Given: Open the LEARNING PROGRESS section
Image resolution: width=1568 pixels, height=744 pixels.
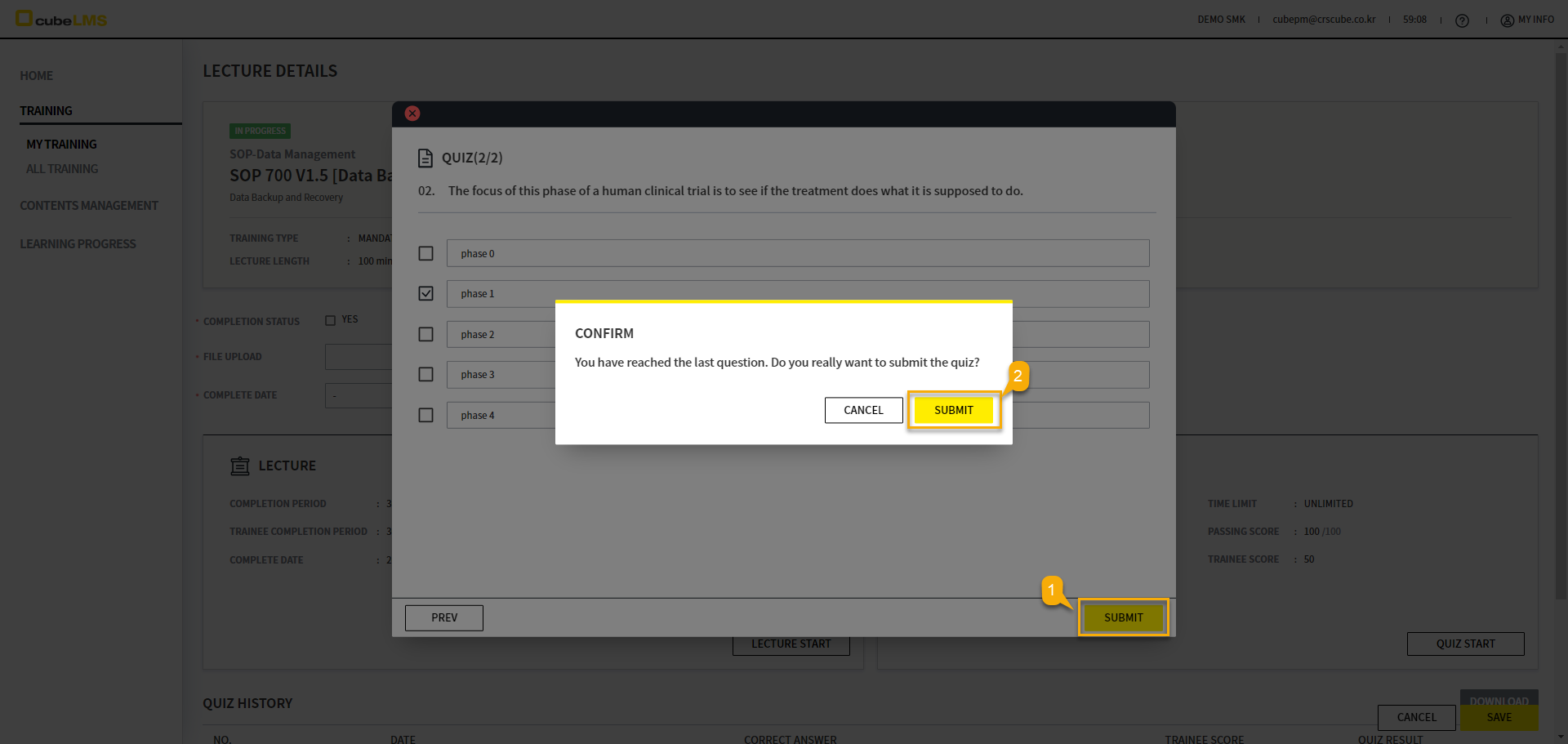Looking at the screenshot, I should tap(78, 244).
